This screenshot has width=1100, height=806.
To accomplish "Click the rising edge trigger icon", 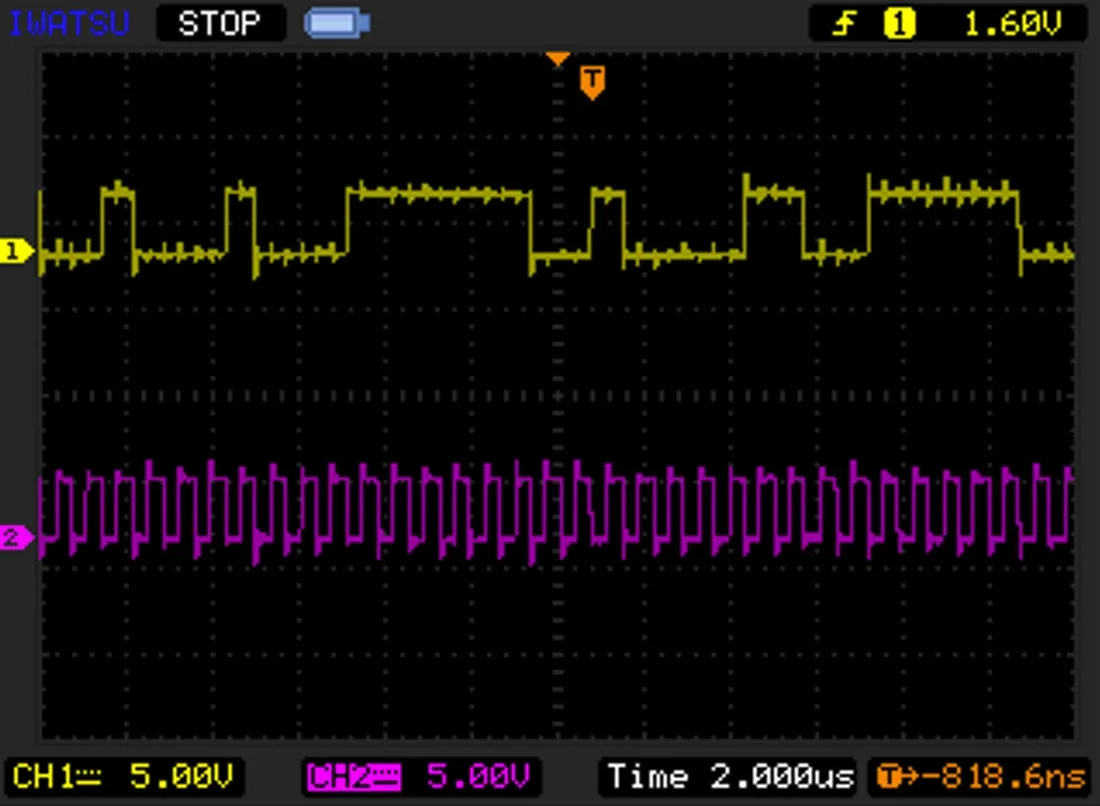I will coord(845,25).
